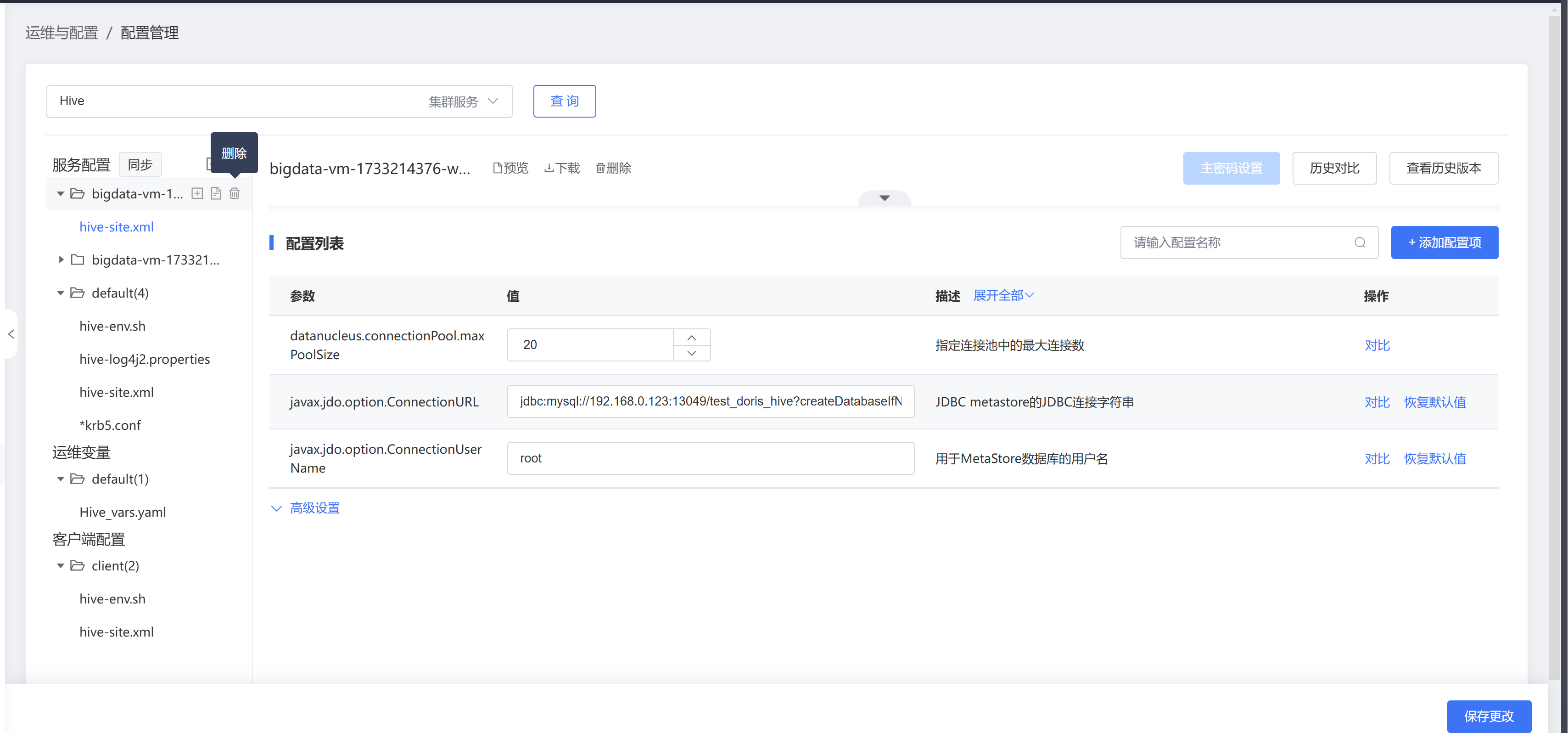Select hive-env.sh under client(2)

[x=112, y=599]
